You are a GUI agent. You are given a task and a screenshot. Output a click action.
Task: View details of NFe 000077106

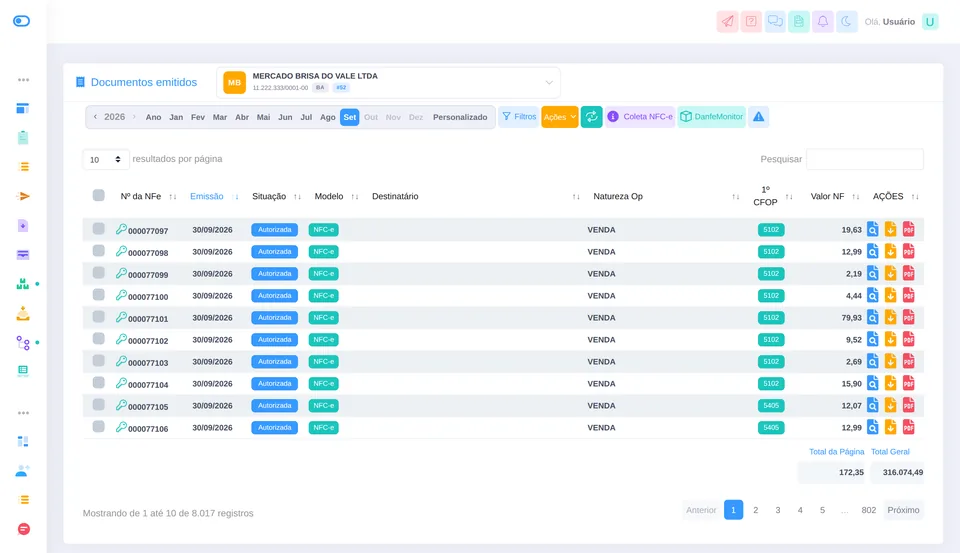872,427
